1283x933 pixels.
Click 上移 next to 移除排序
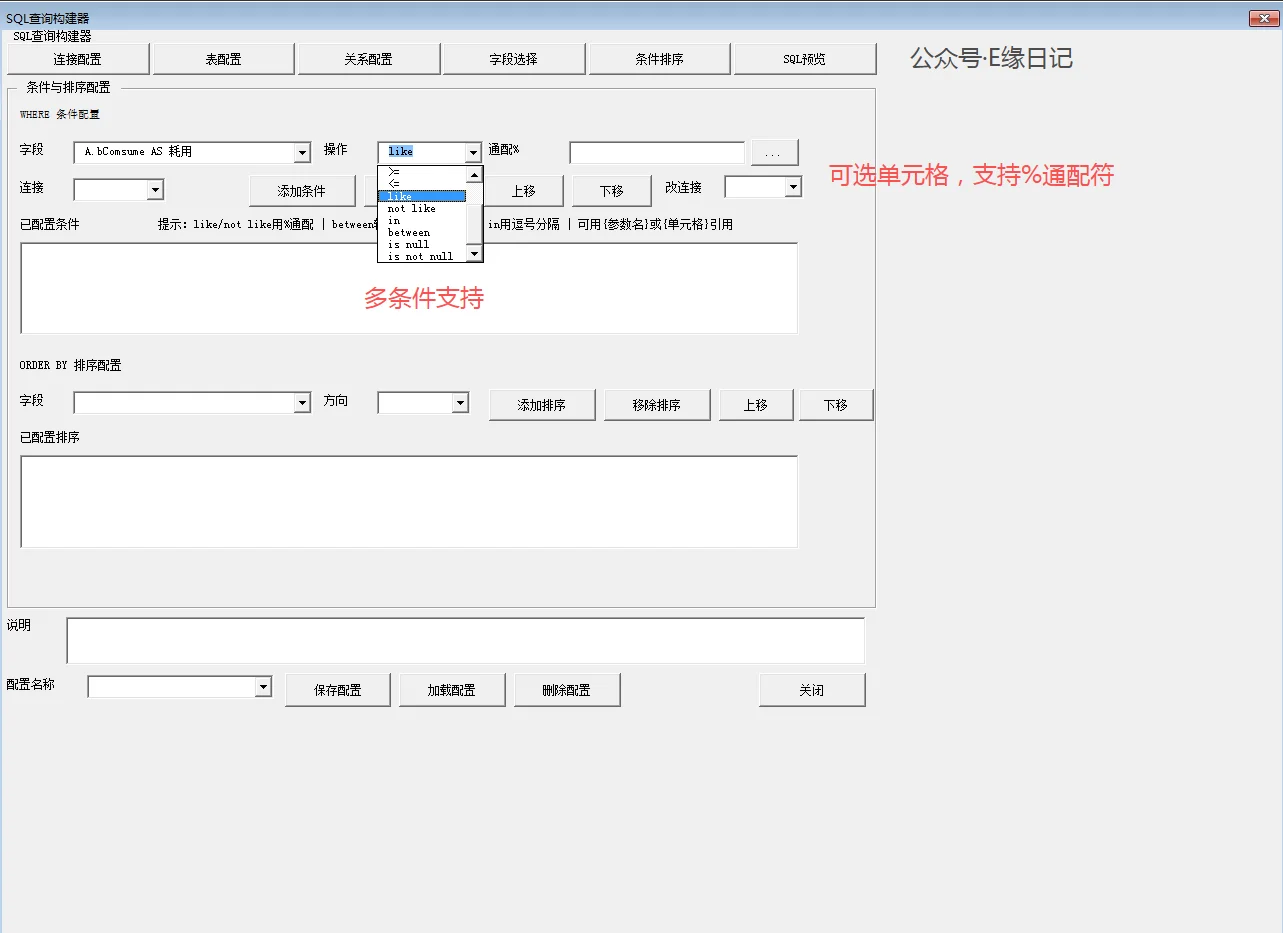pyautogui.click(x=756, y=405)
